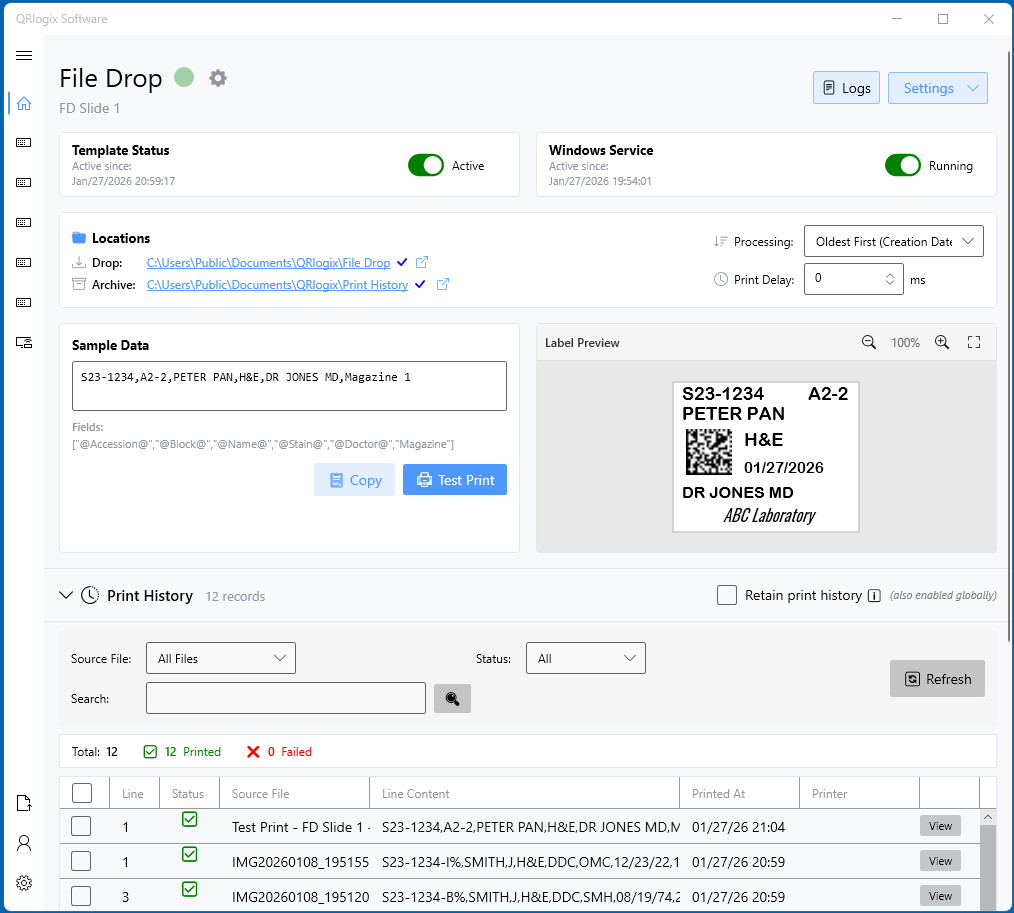This screenshot has height=913, width=1014.
Task: Click the print history Search field
Action: pos(286,698)
